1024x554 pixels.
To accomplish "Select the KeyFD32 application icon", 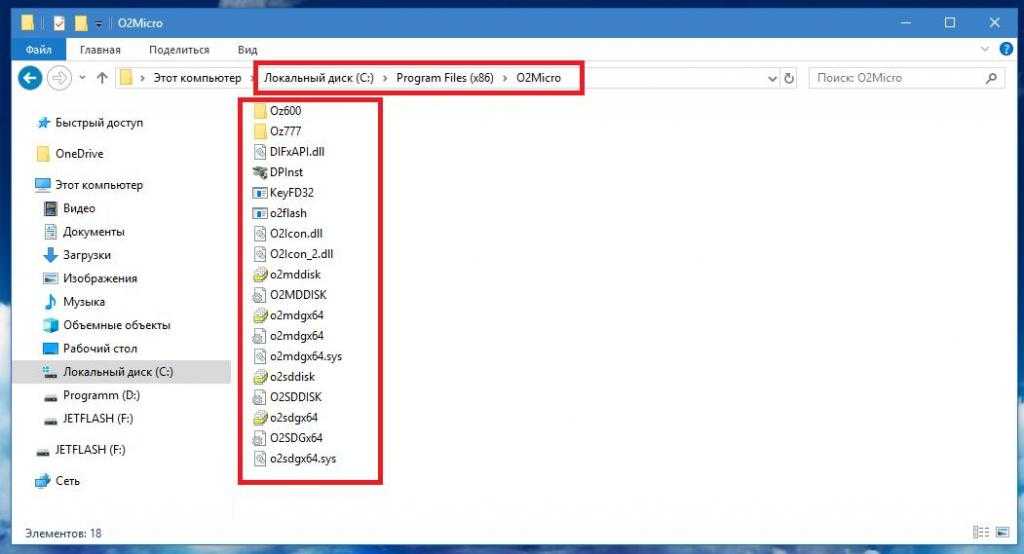I will tap(260, 193).
